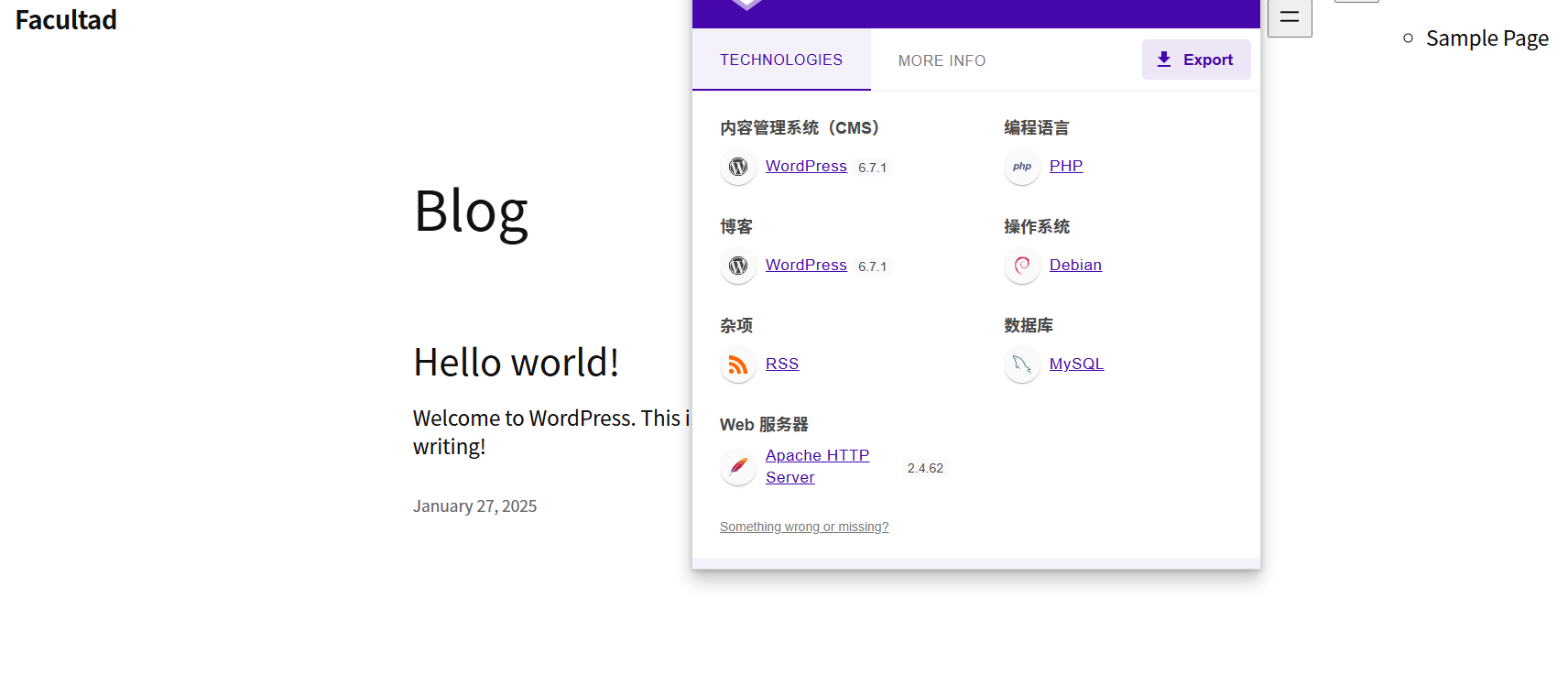Open the MySQL technology link
This screenshot has height=685, width=1568.
tap(1076, 364)
